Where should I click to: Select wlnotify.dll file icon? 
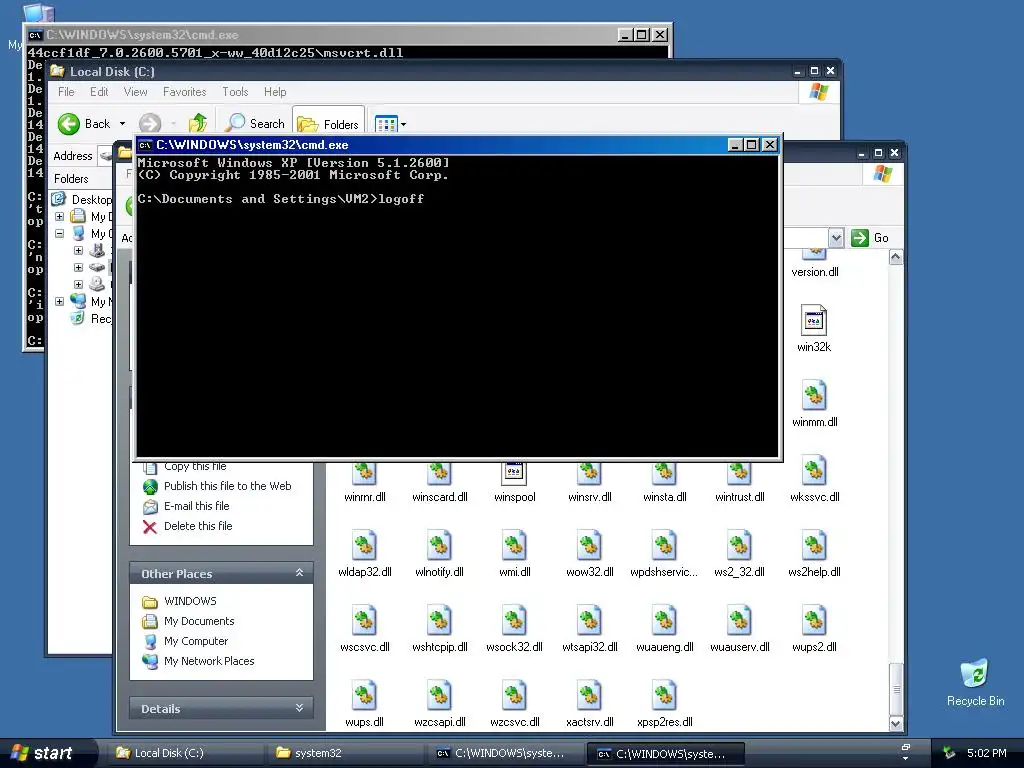click(440, 545)
